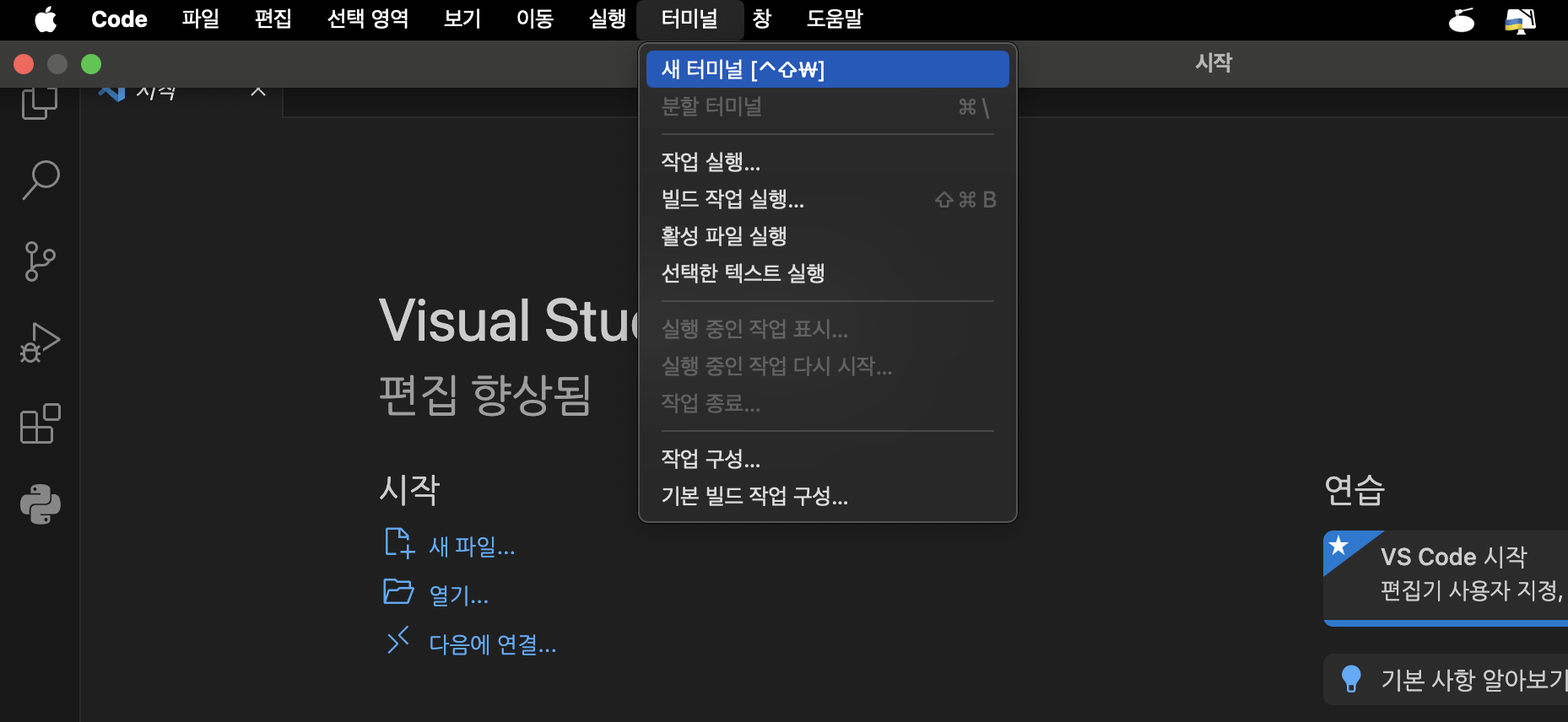Open the Python view icon

pyautogui.click(x=40, y=504)
